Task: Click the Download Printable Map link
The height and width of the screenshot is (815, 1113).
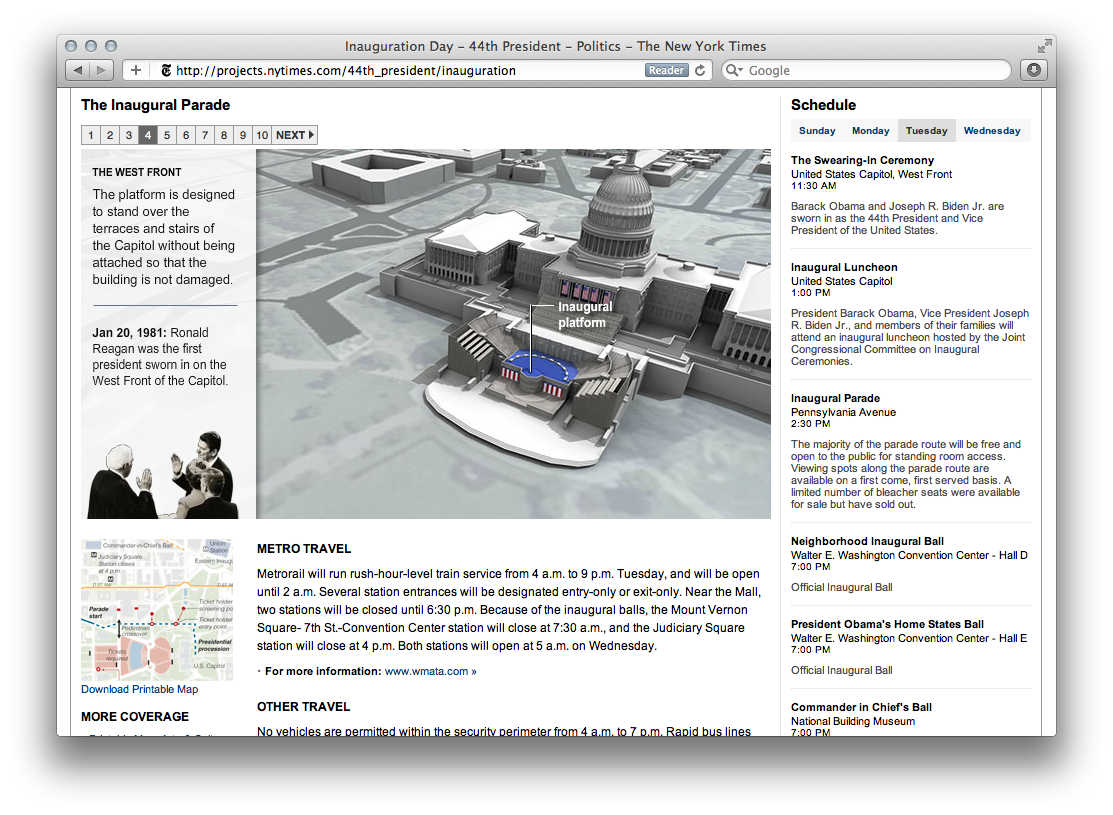Action: pyautogui.click(x=139, y=689)
